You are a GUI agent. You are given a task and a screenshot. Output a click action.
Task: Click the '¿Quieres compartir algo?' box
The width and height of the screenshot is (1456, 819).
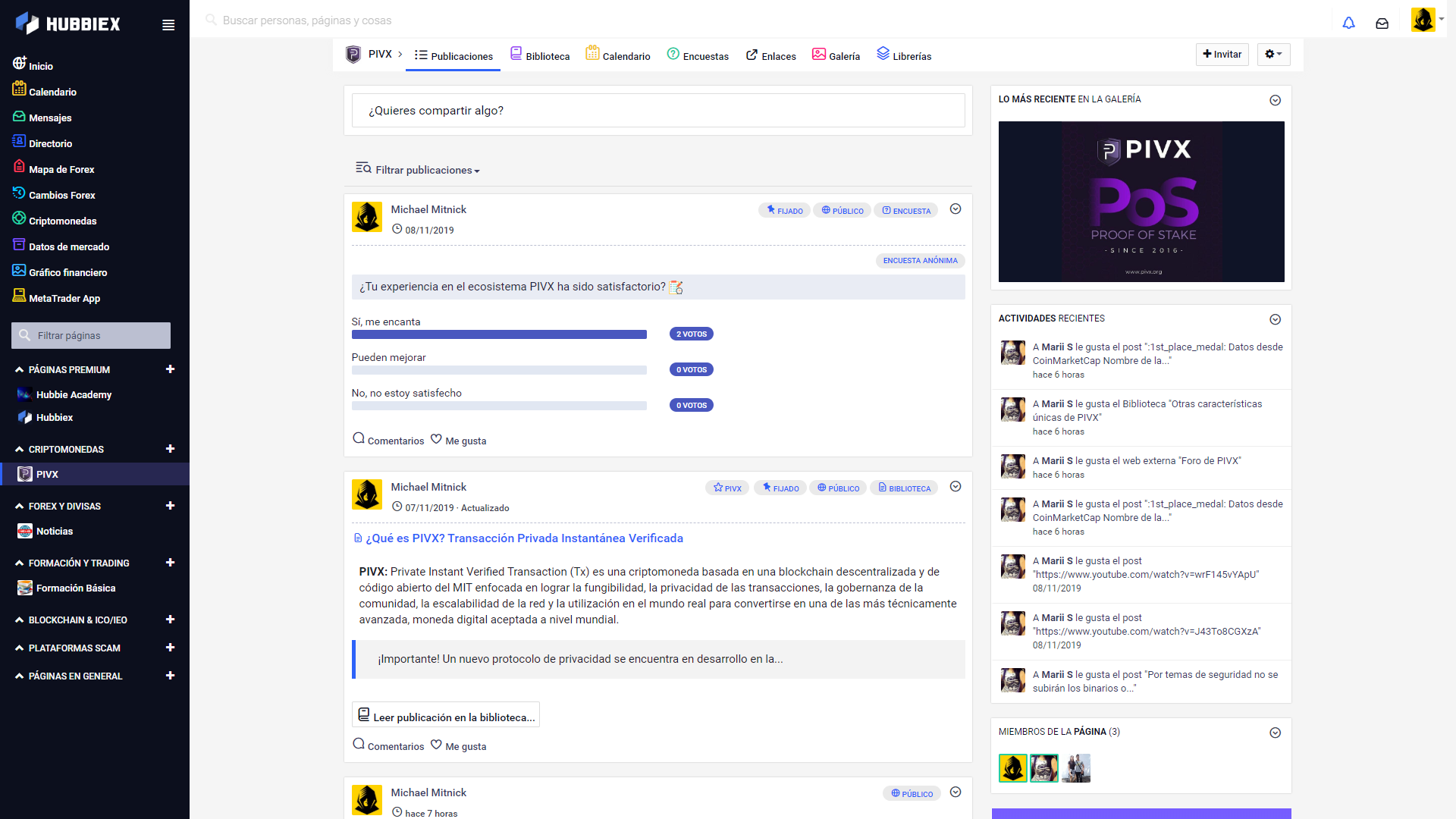point(658,111)
